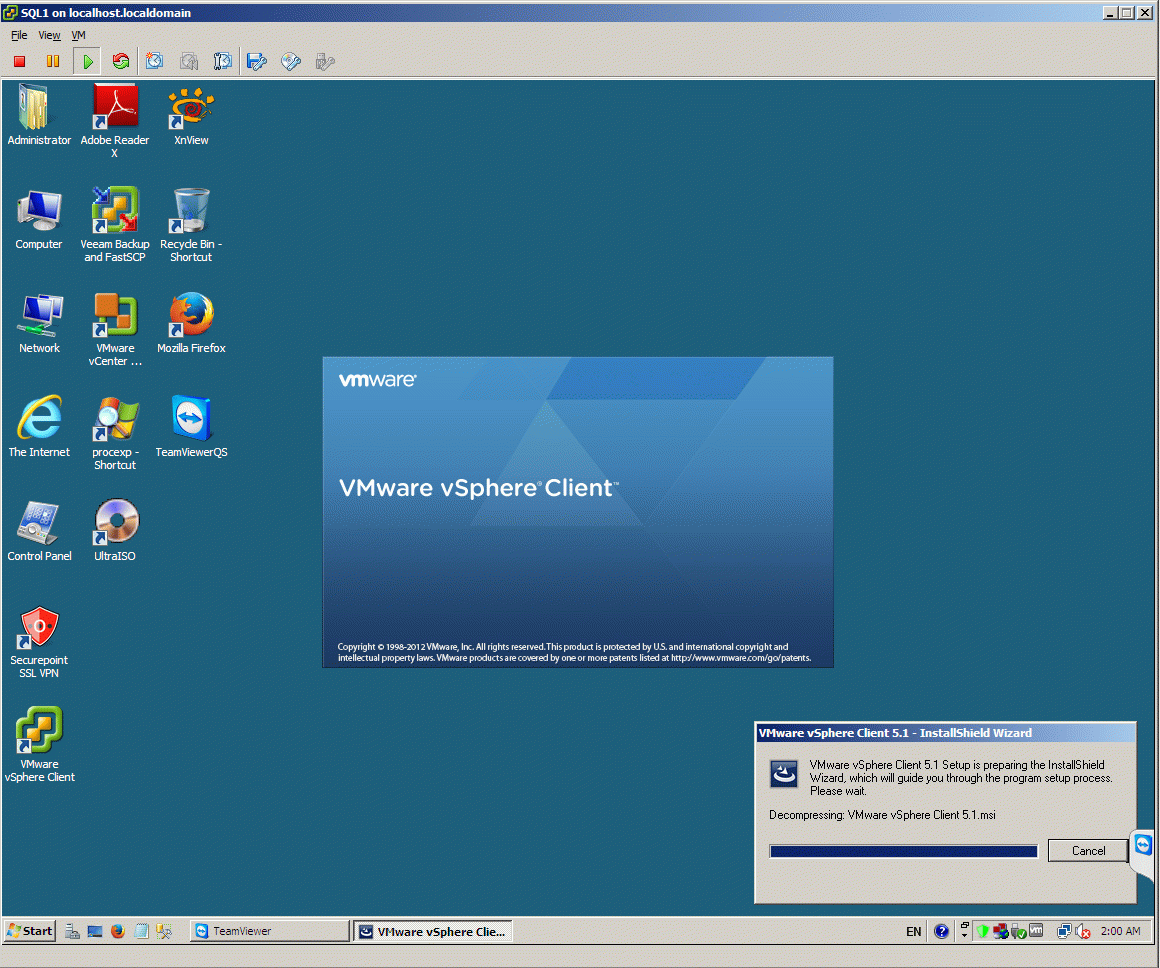Select the Administrator folder desktop icon
The height and width of the screenshot is (968, 1160).
(39, 115)
